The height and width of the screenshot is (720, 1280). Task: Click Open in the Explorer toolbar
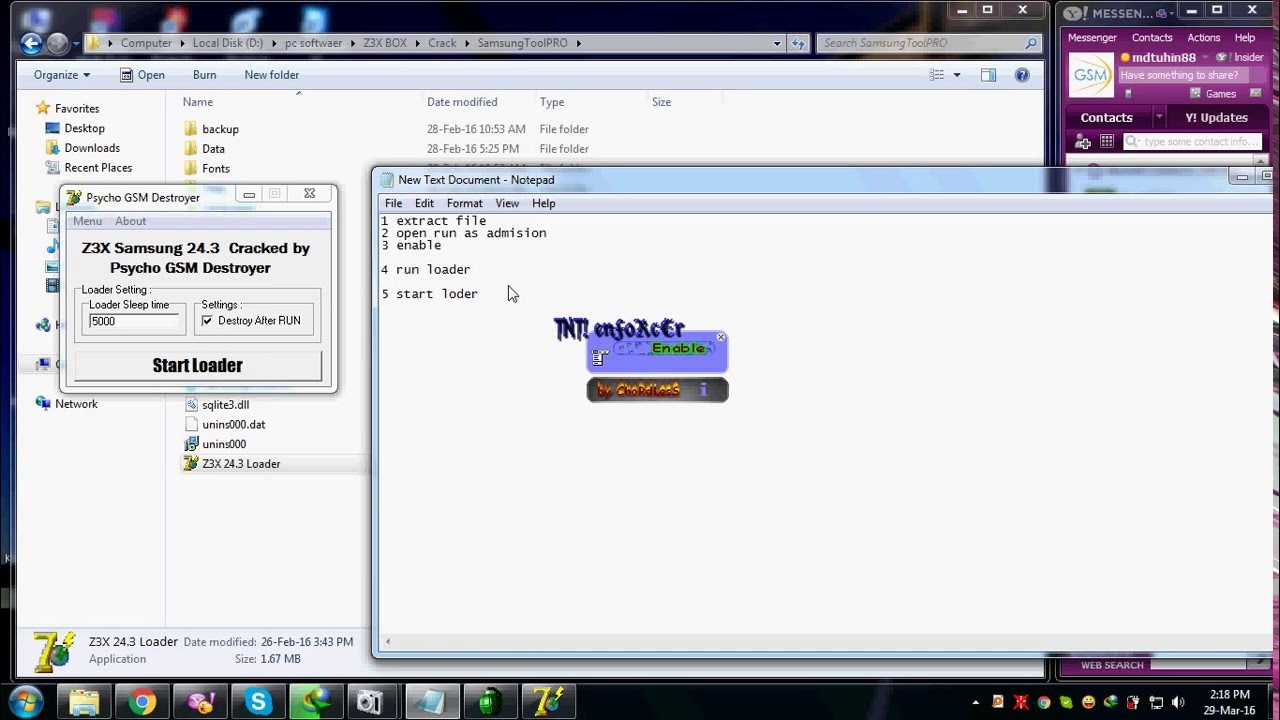pyautogui.click(x=142, y=75)
